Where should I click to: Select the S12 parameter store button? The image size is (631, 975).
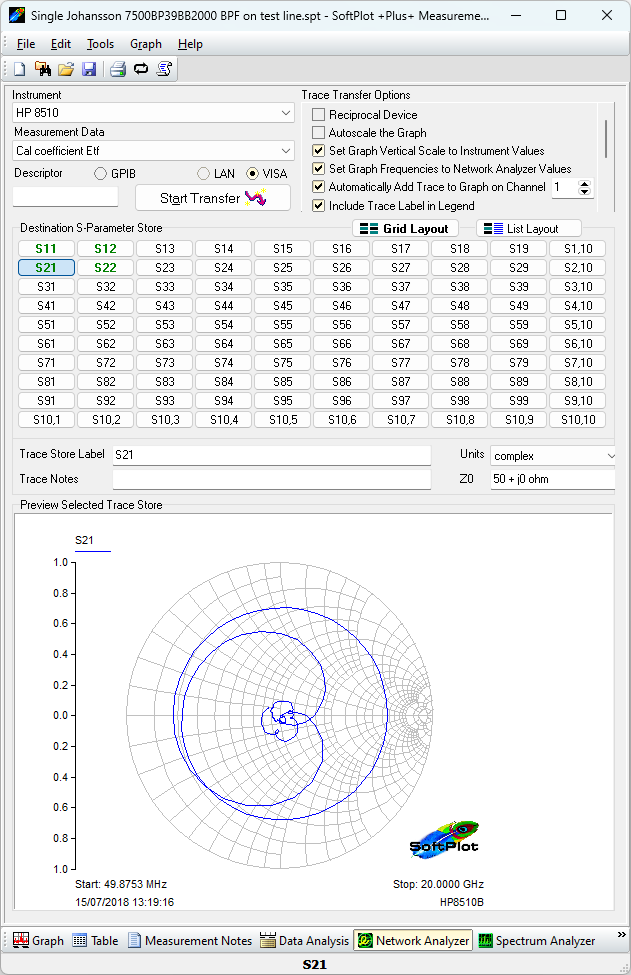point(105,249)
